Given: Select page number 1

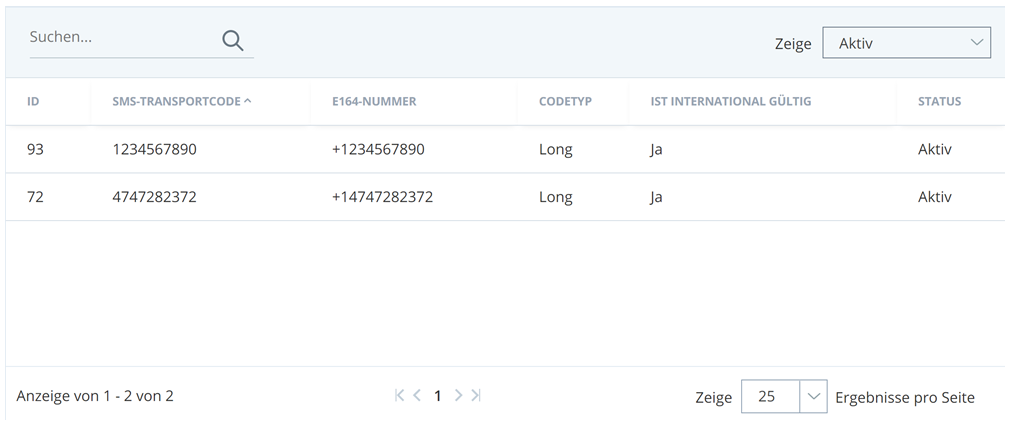Looking at the screenshot, I should pos(438,396).
